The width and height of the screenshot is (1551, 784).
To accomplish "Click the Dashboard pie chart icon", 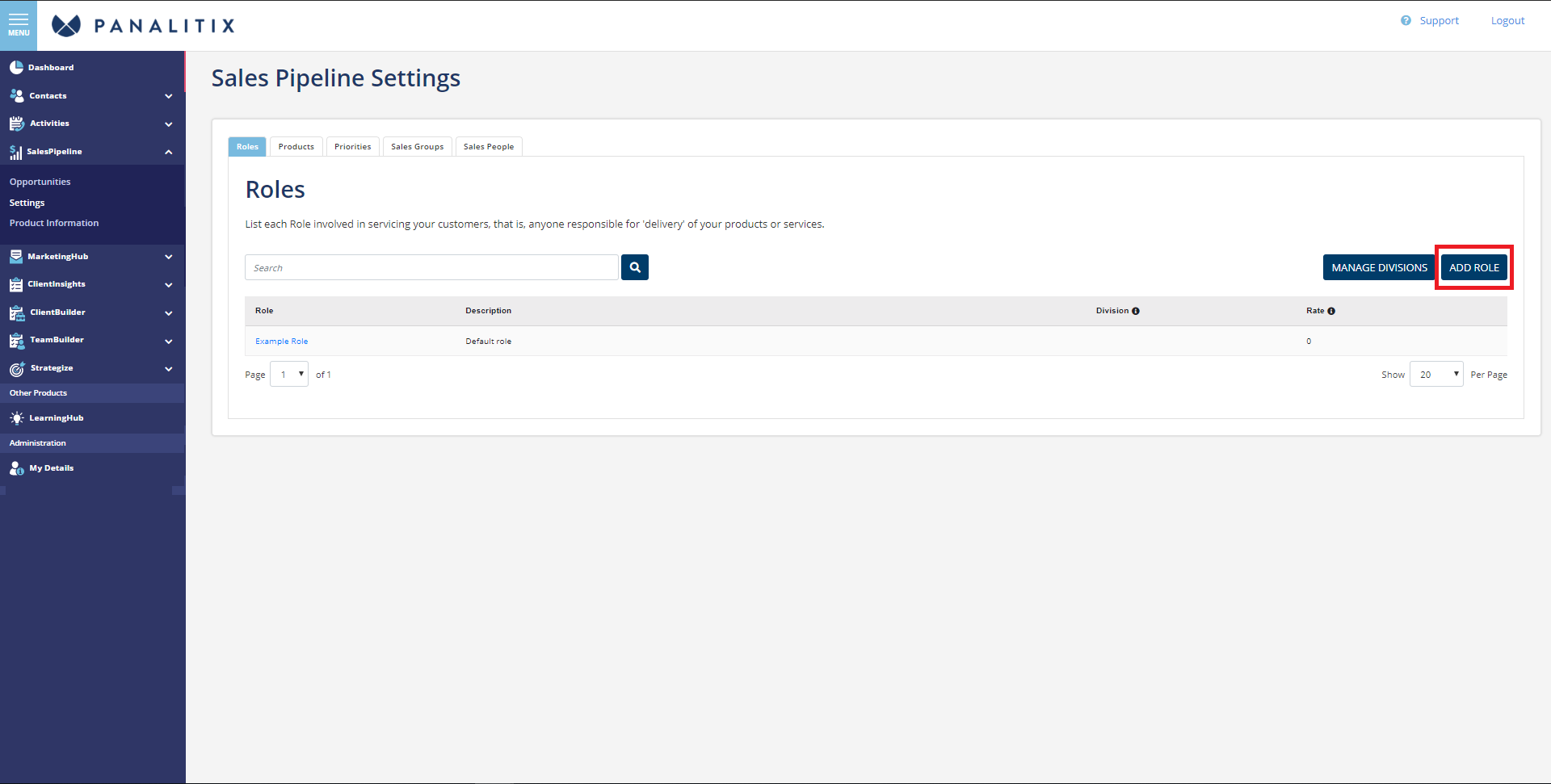I will 16,68.
